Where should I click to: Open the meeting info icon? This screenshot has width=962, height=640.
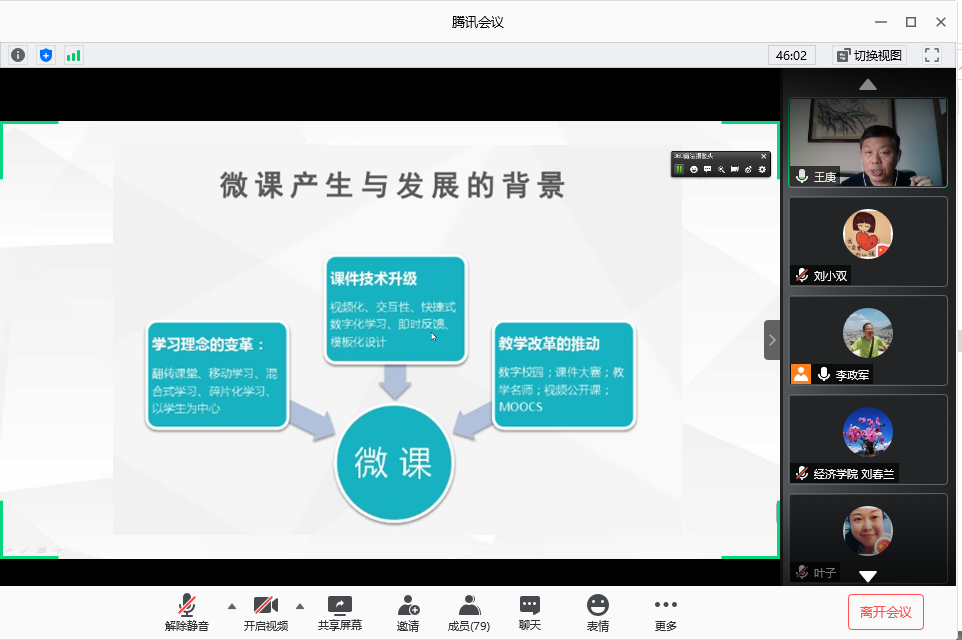(x=18, y=55)
